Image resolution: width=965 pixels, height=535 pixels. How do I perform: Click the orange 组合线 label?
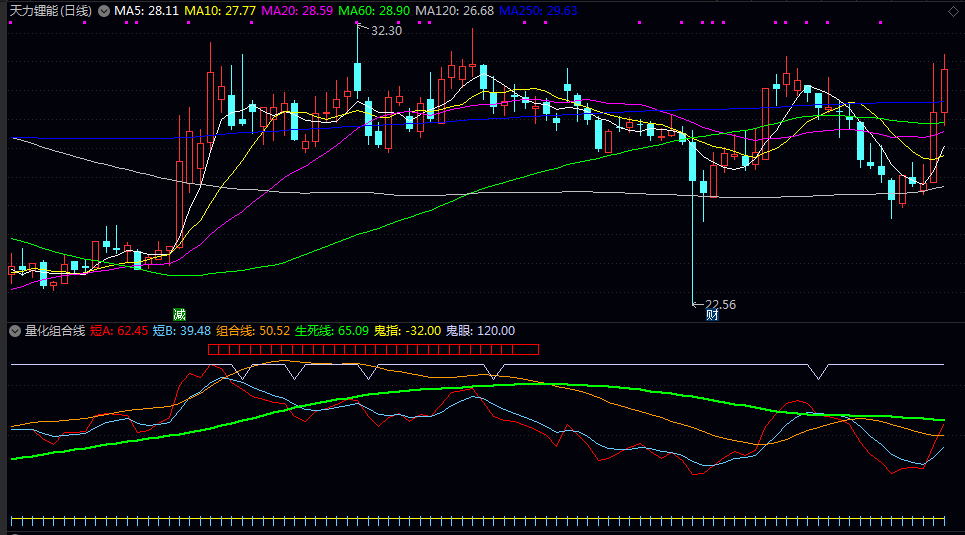point(253,330)
